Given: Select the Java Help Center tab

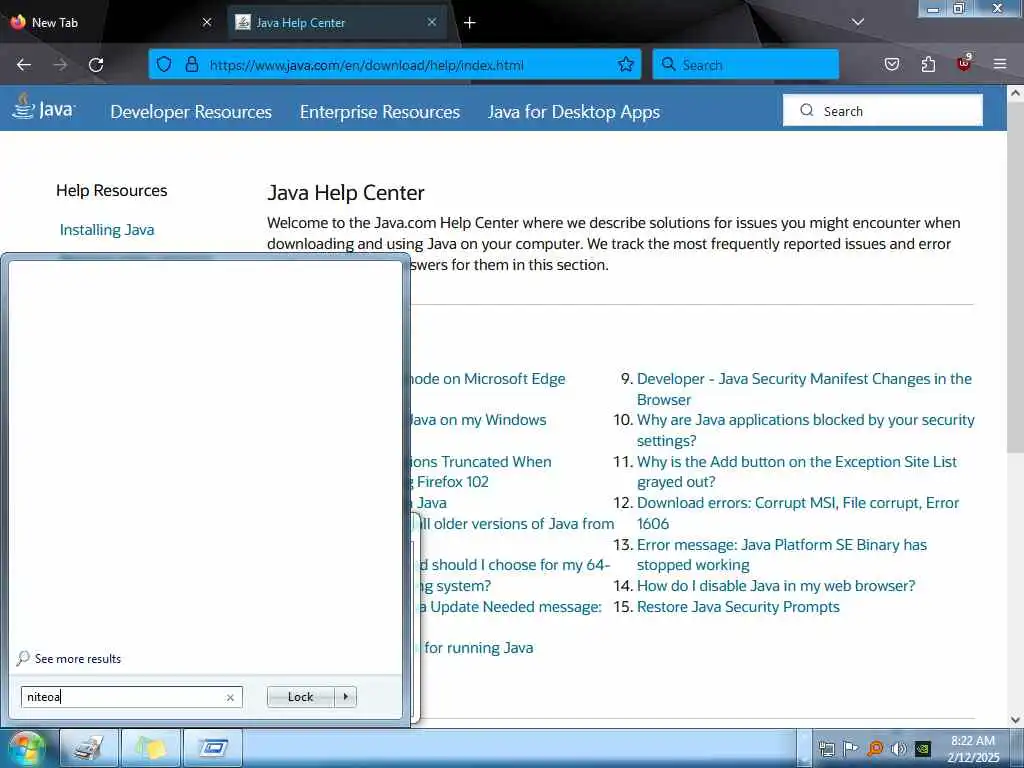Looking at the screenshot, I should pos(337,23).
